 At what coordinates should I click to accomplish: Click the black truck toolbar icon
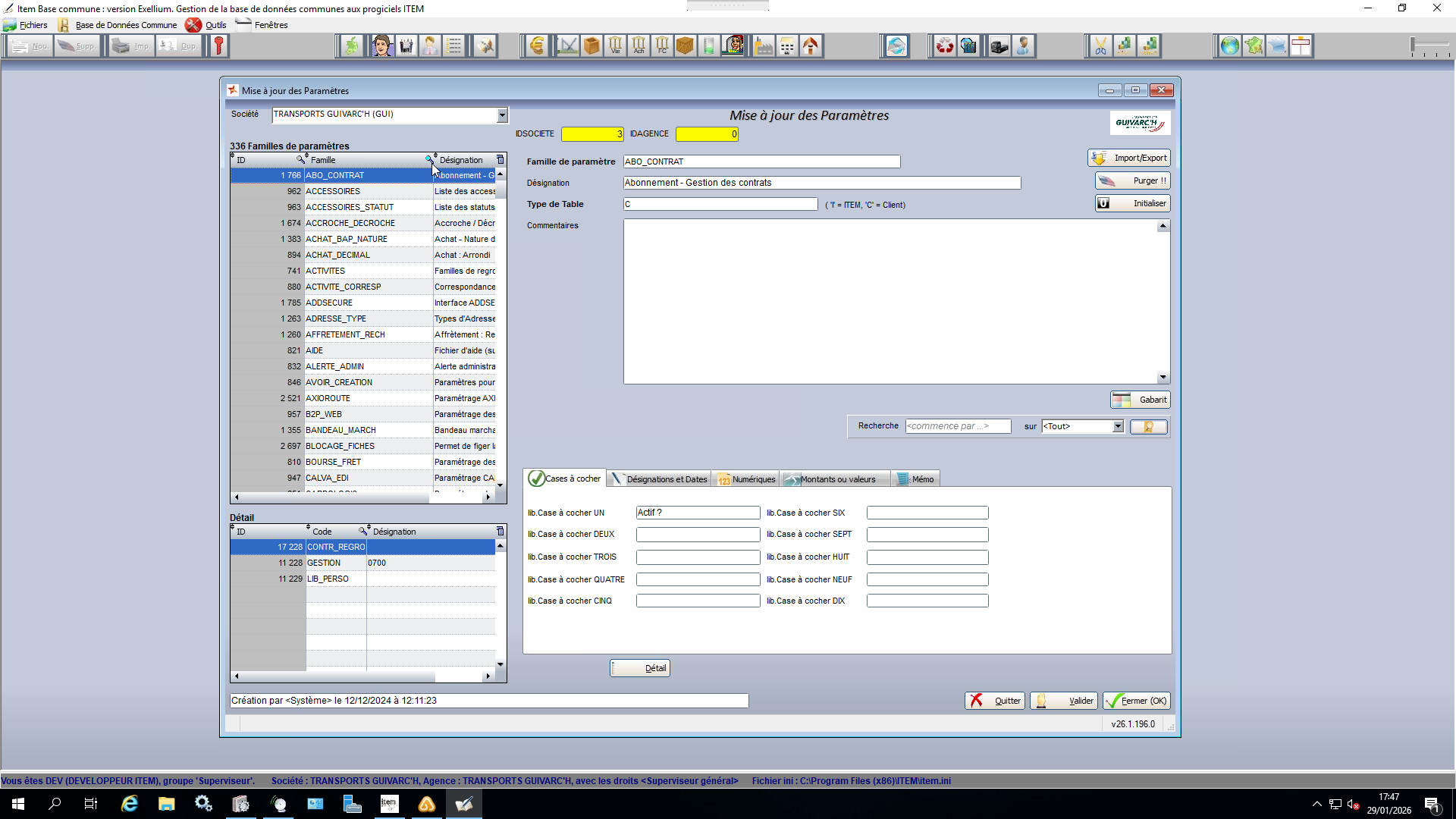coord(999,46)
